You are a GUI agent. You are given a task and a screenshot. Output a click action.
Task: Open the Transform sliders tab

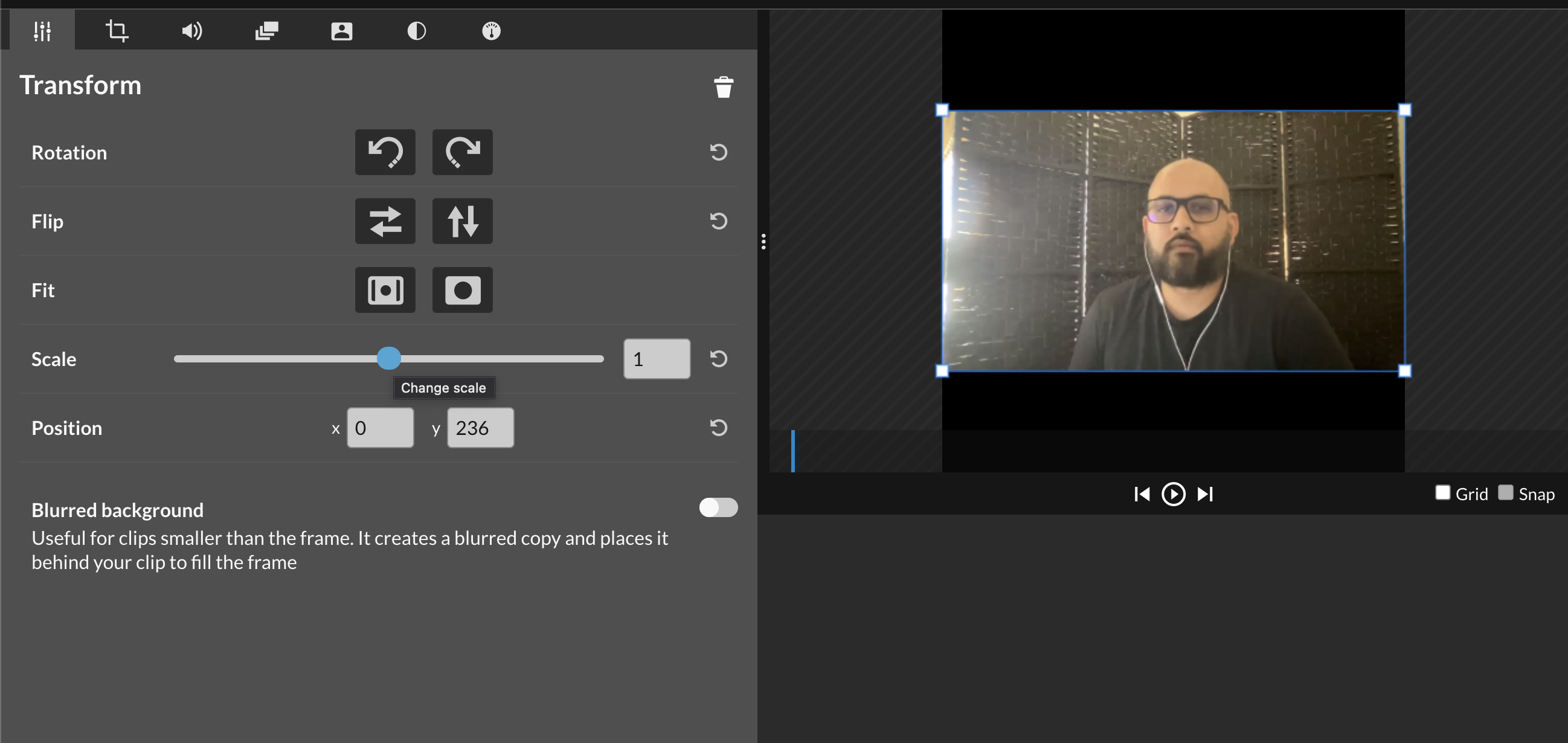pos(42,30)
